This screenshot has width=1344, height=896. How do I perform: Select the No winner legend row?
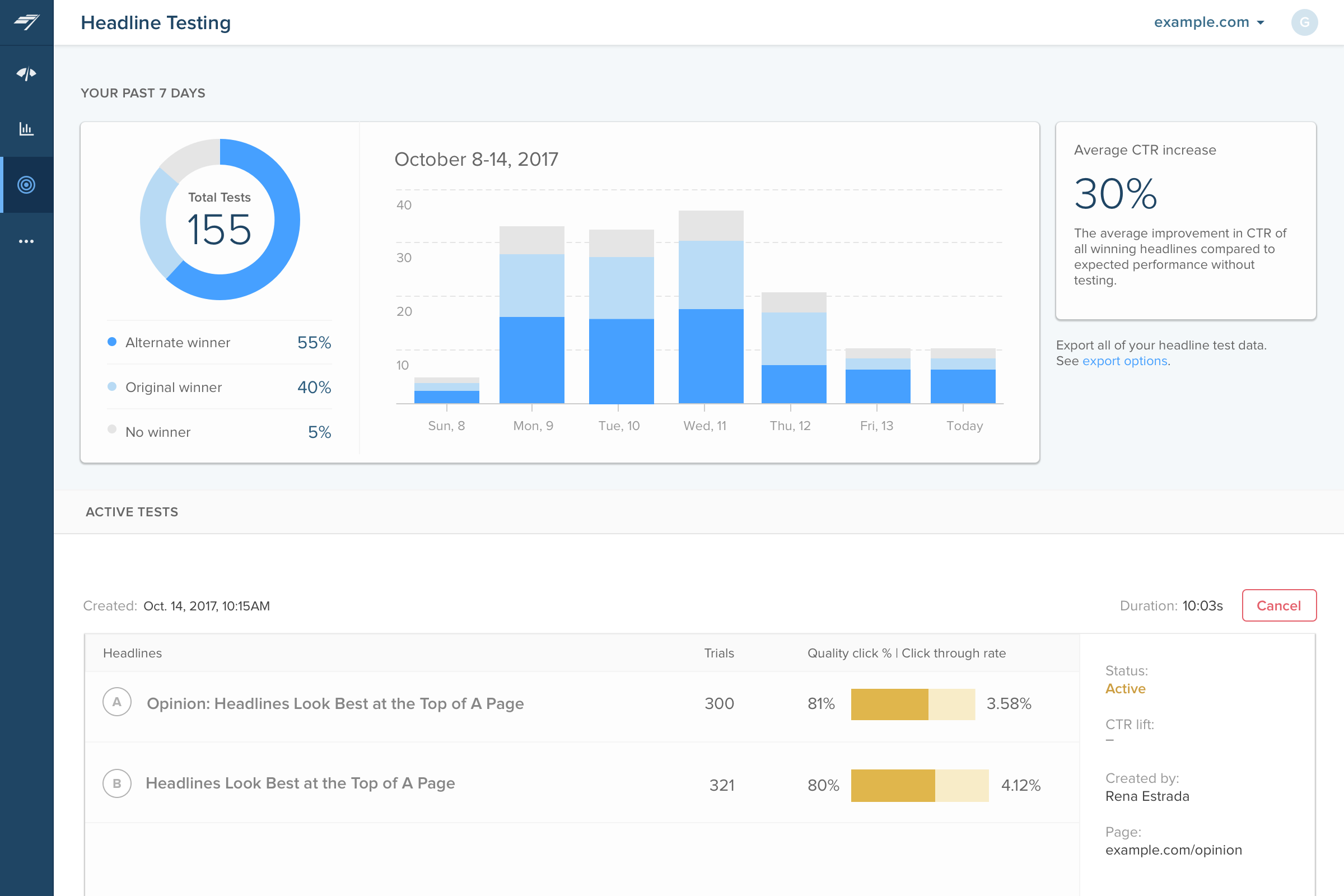click(x=219, y=431)
